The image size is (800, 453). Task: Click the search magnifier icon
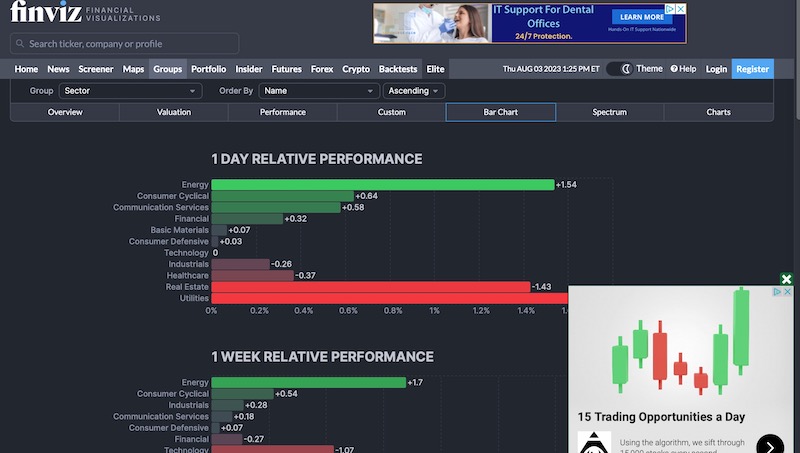[x=20, y=44]
